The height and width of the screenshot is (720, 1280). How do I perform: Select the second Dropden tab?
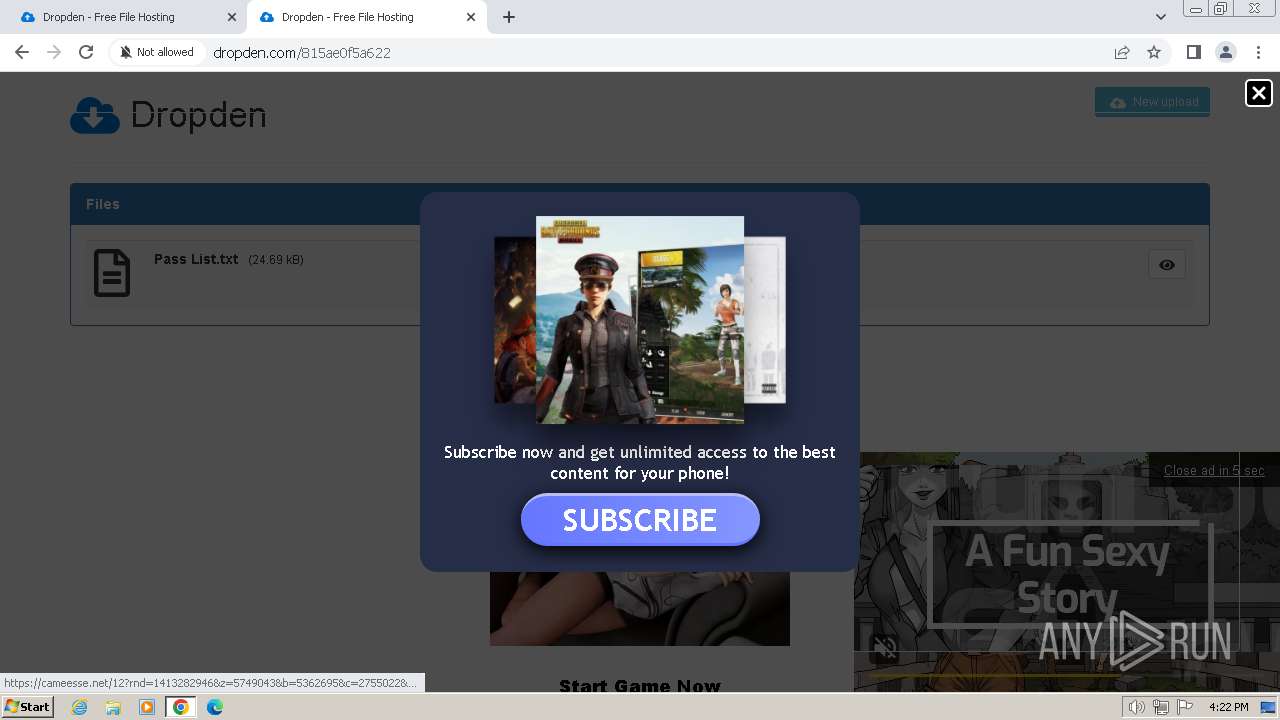coord(366,17)
